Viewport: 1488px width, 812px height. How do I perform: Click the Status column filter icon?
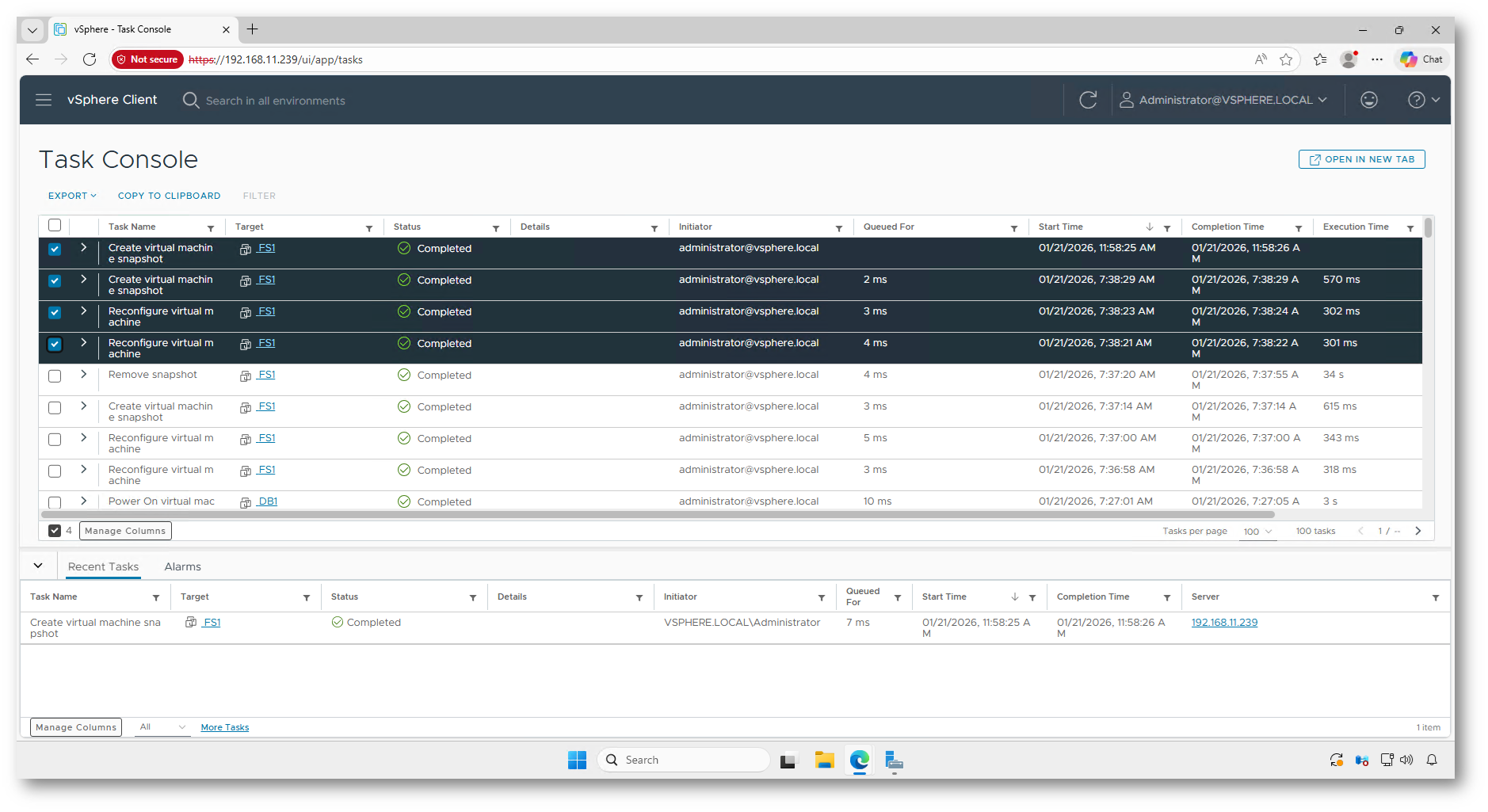(x=496, y=228)
